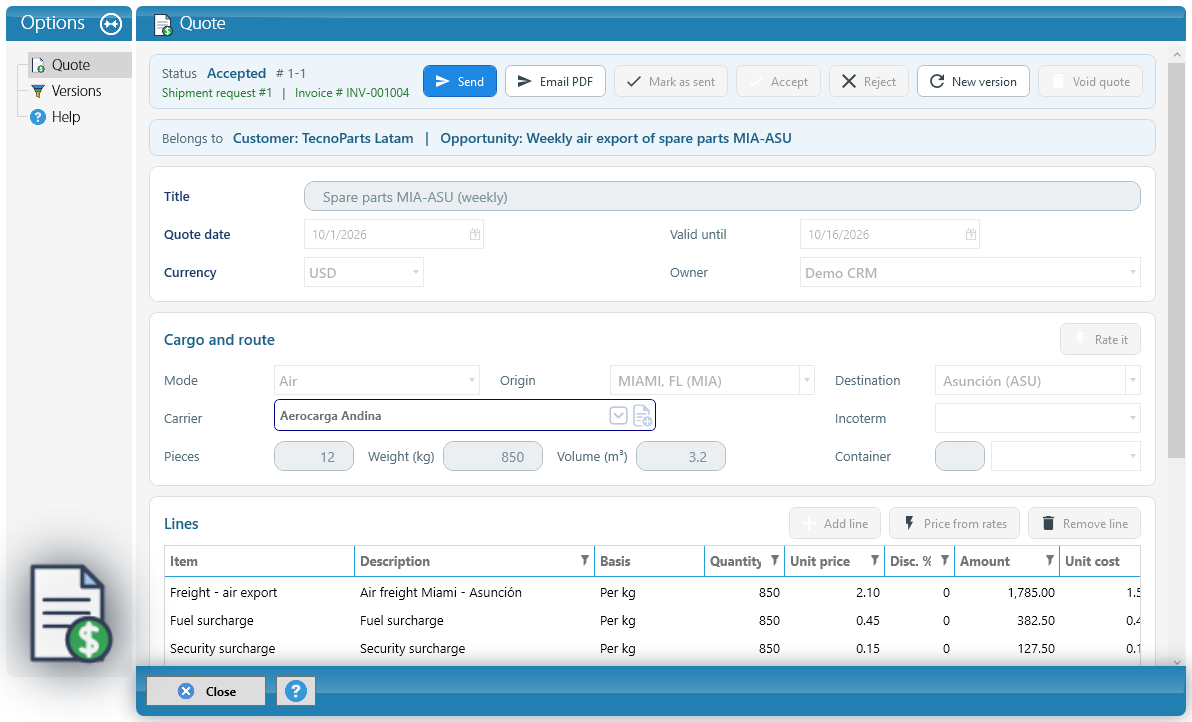Screen dimensions: 1192x722
Task: Open the calendar picker for Valid until
Action: (x=971, y=235)
